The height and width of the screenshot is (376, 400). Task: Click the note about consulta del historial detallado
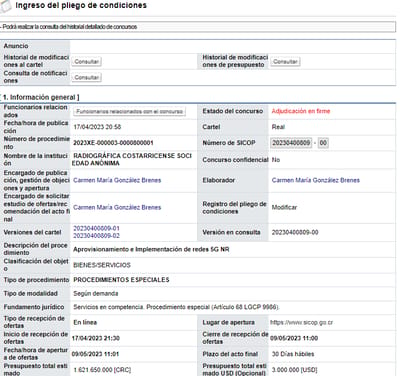pyautogui.click(x=69, y=27)
